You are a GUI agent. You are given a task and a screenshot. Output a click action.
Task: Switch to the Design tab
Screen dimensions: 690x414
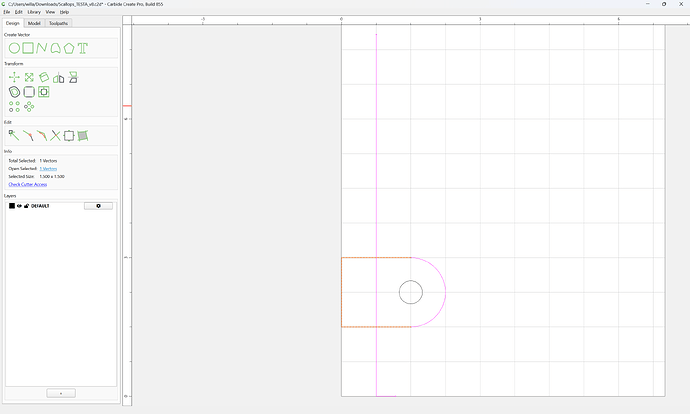(13, 23)
